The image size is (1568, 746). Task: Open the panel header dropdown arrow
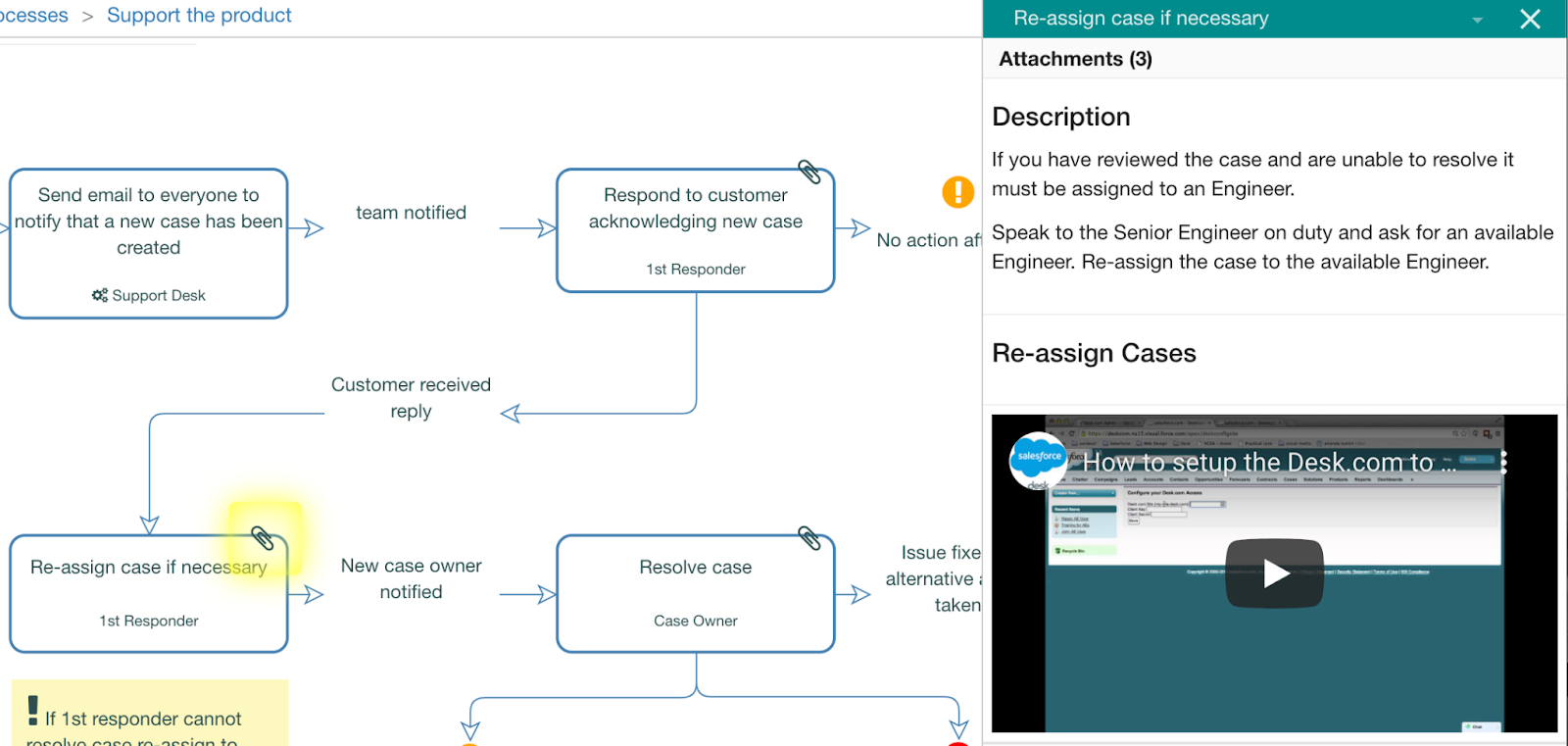coord(1477,20)
